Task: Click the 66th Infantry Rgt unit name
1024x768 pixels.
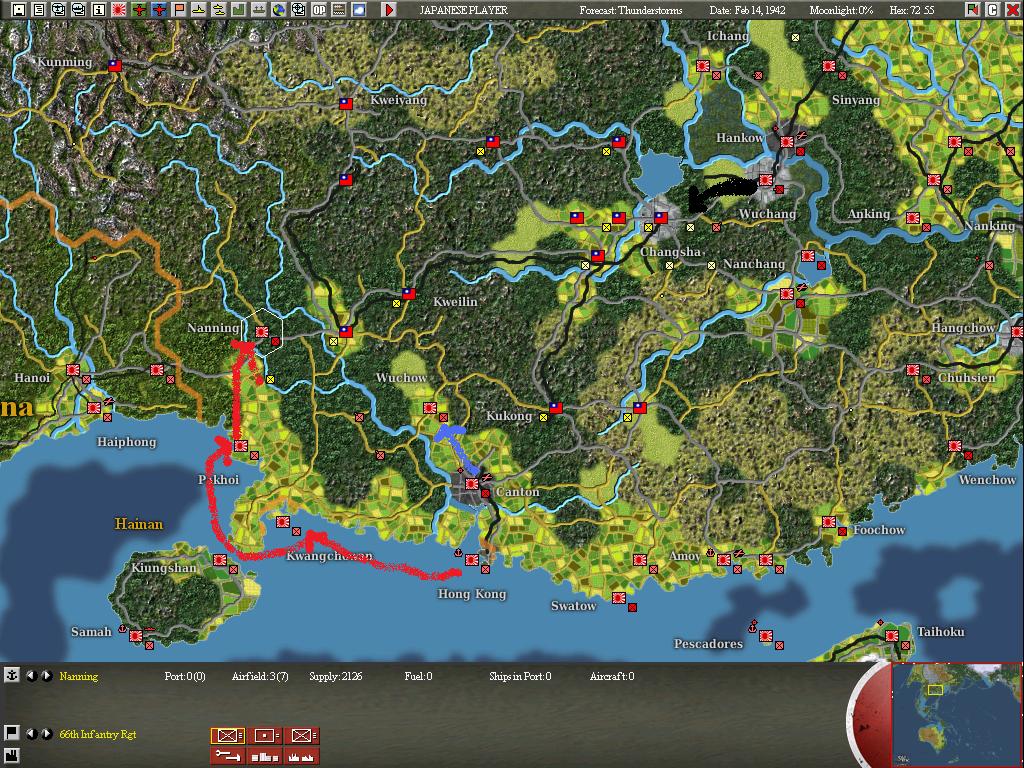Action: coord(98,734)
